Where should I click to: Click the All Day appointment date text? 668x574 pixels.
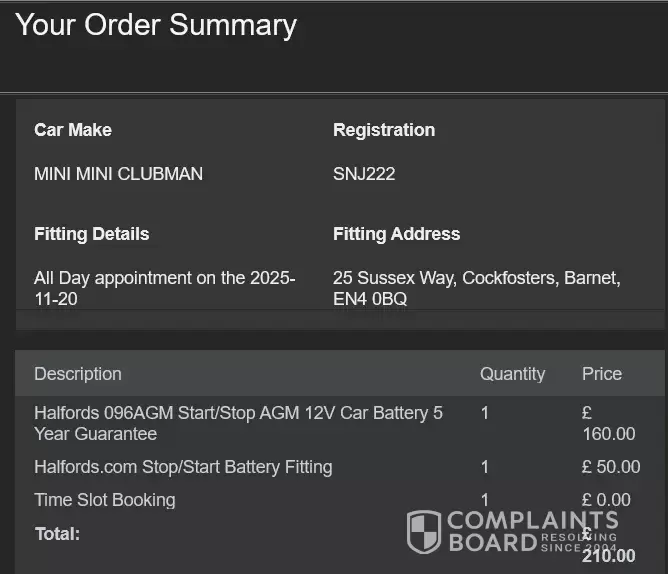(164, 288)
